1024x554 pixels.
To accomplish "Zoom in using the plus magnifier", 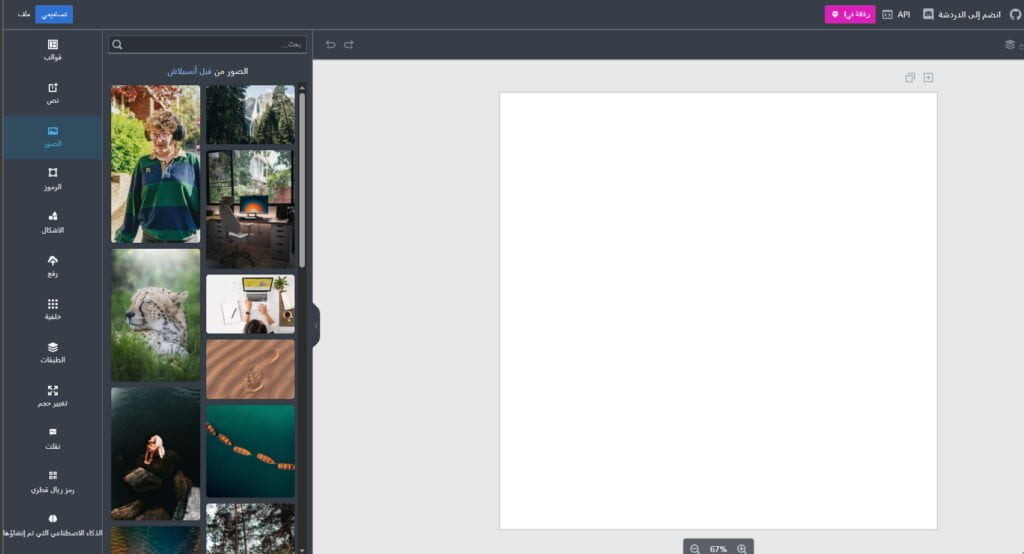I will tap(742, 549).
